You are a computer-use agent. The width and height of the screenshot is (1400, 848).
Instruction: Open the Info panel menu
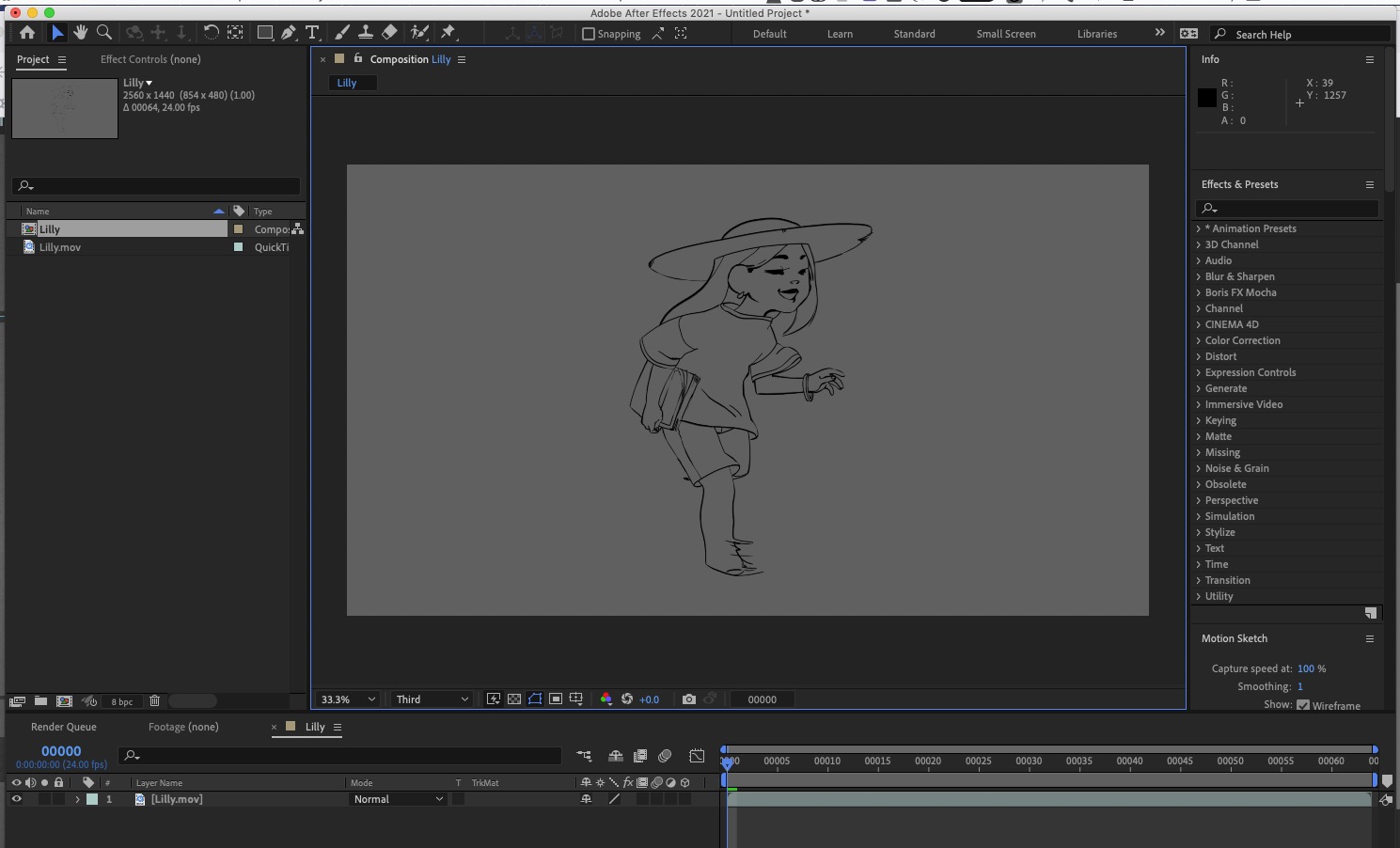[1370, 59]
